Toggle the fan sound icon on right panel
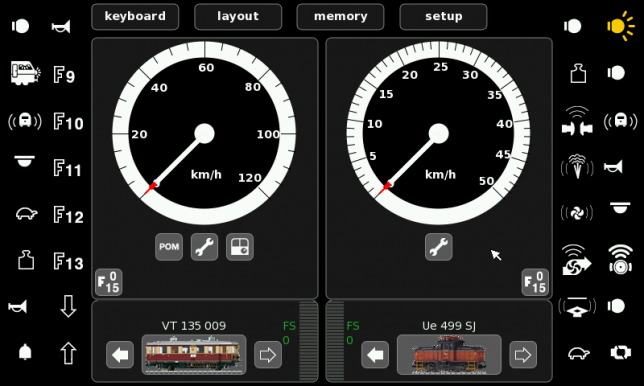 577,213
